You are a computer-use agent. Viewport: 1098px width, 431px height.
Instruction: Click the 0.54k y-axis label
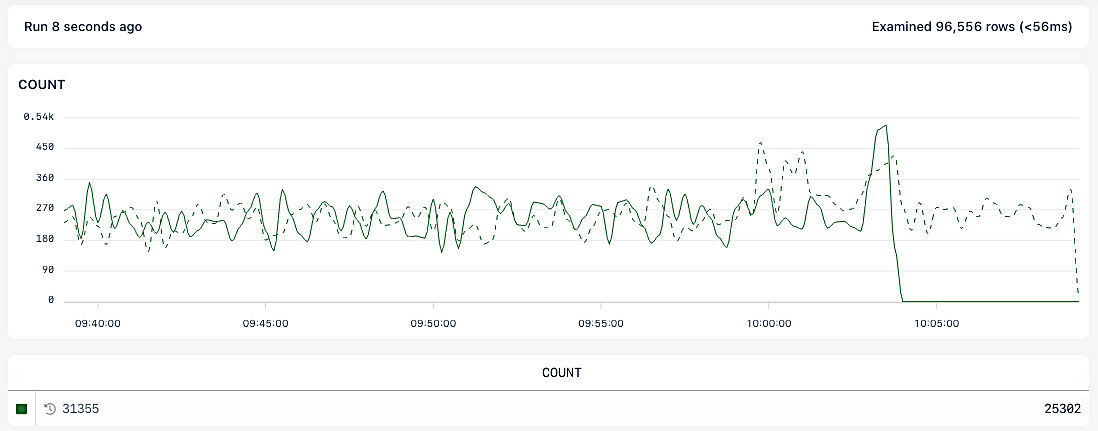[39, 117]
